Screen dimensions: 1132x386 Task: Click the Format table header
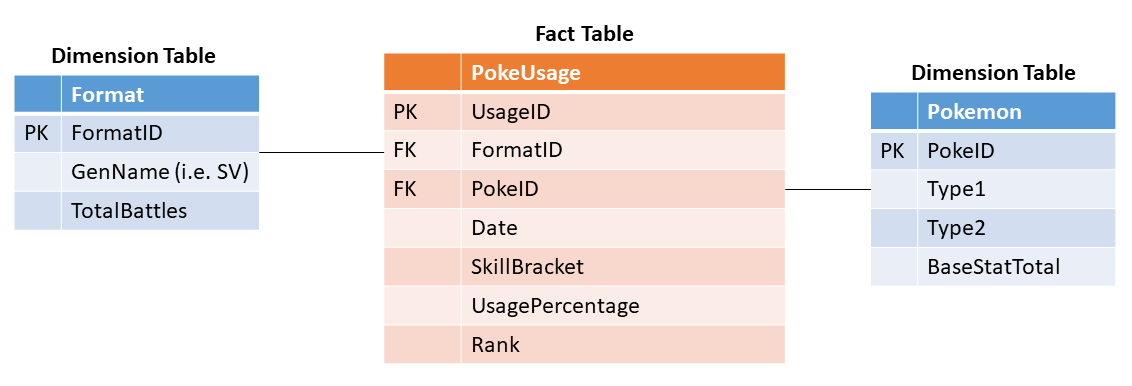point(136,95)
